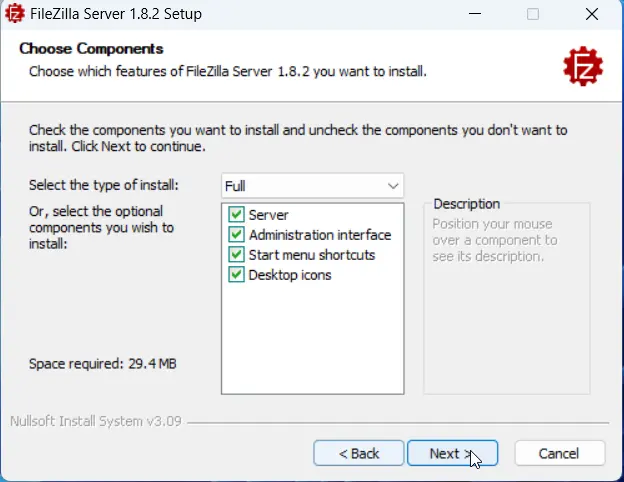Screen dimensions: 624x482
Task: Uncheck the Server component checkbox
Action: click(x=236, y=215)
